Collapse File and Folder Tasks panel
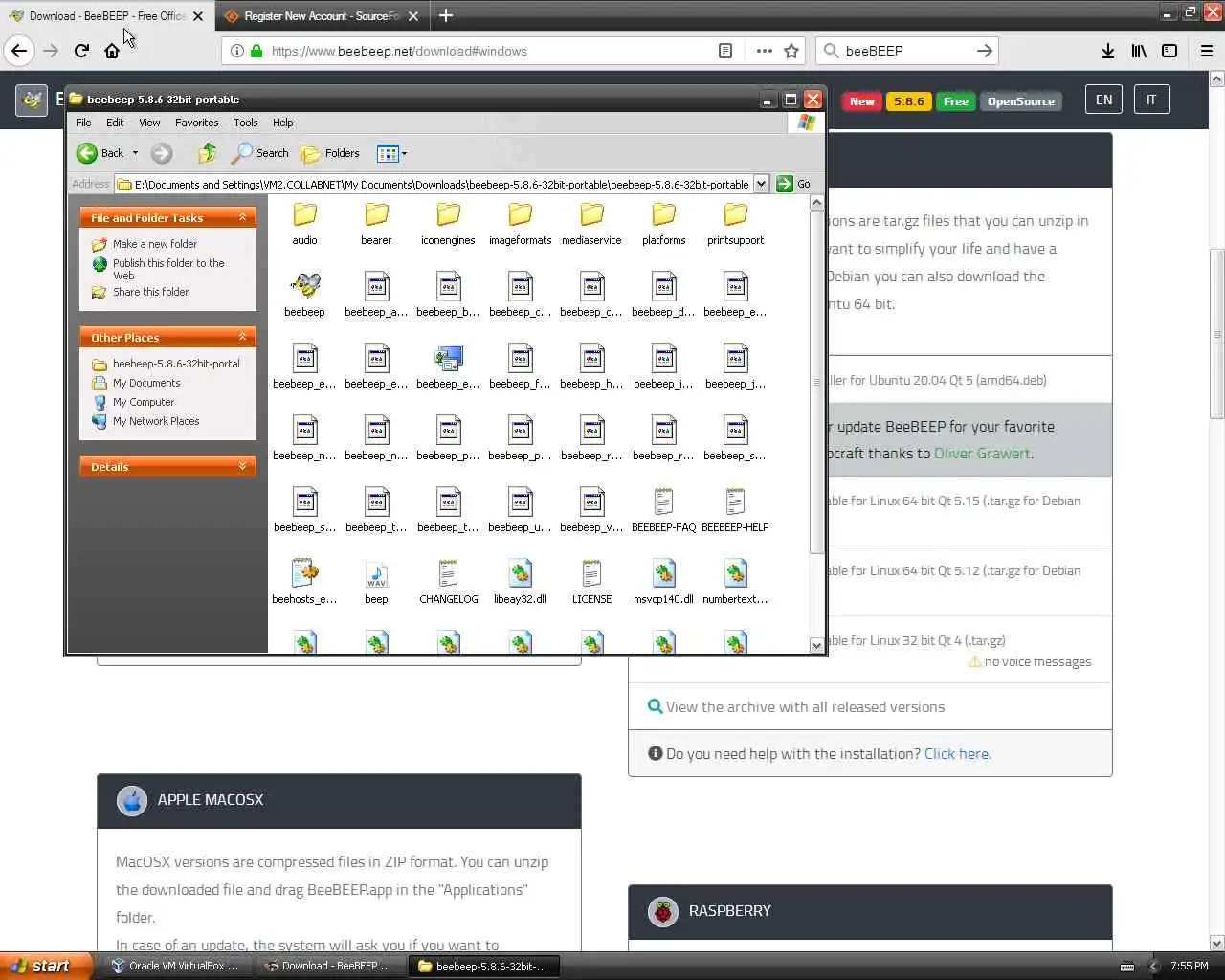The width and height of the screenshot is (1225, 980). 242,218
